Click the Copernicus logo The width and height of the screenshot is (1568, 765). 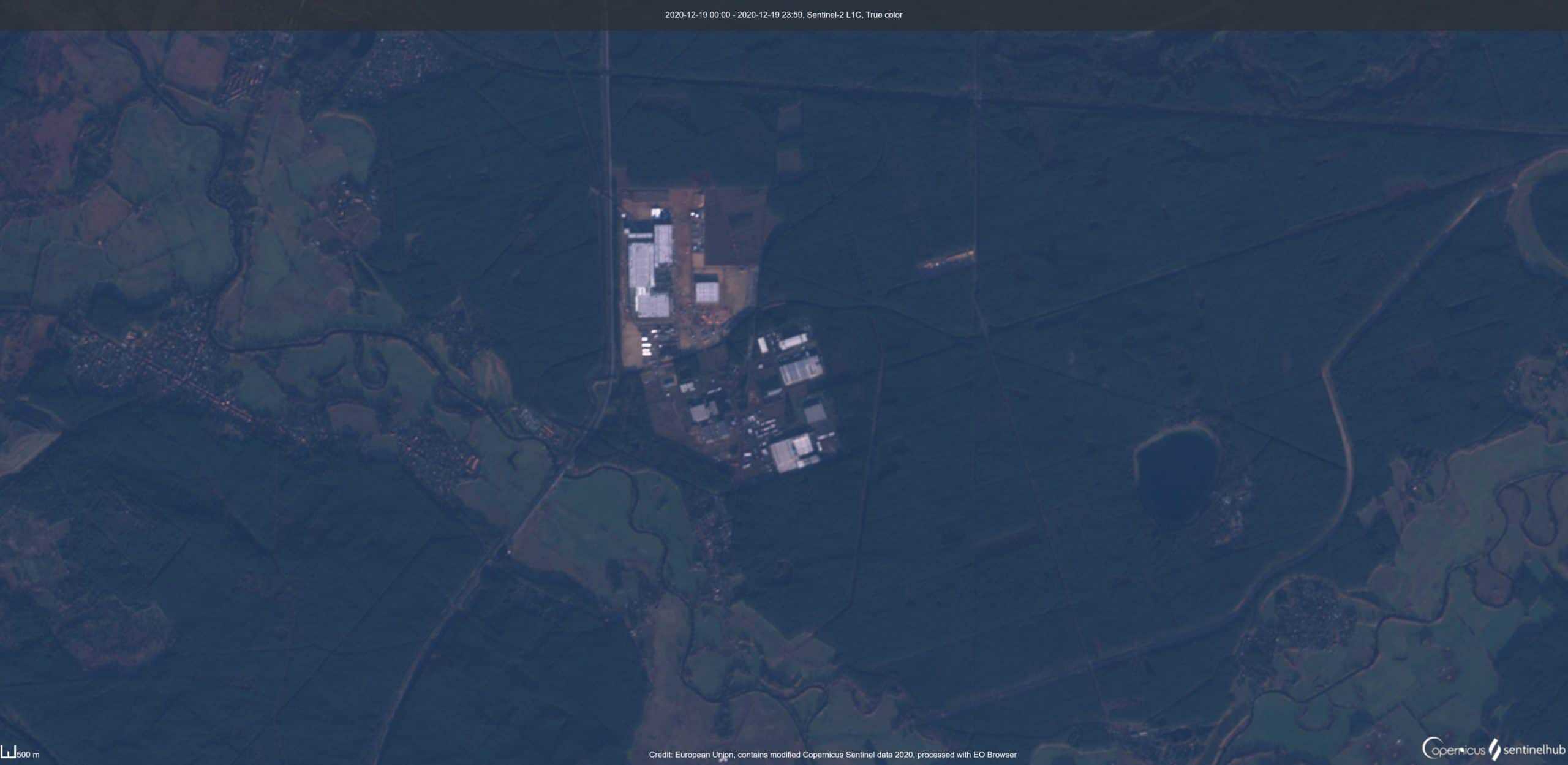1453,749
